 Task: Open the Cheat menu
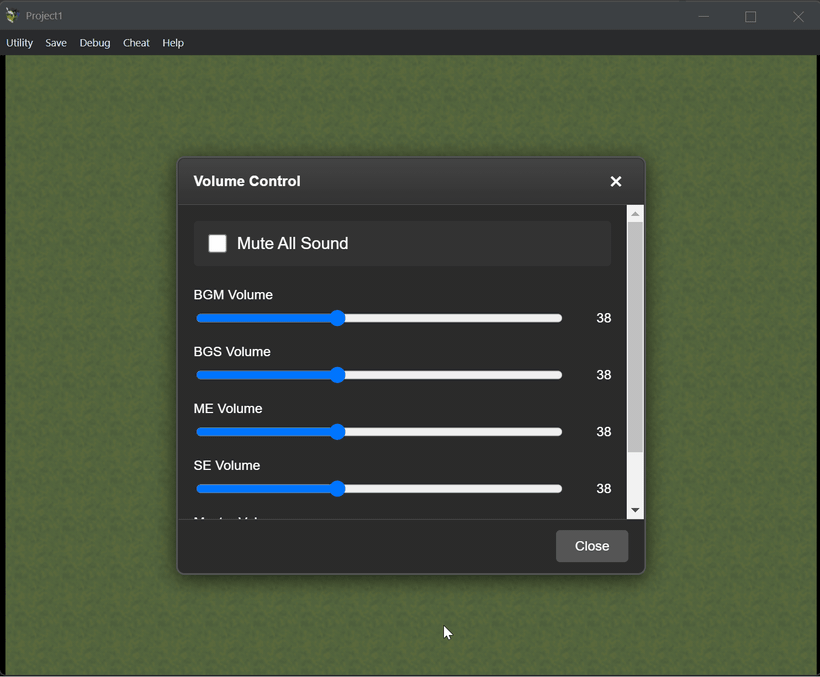(136, 43)
